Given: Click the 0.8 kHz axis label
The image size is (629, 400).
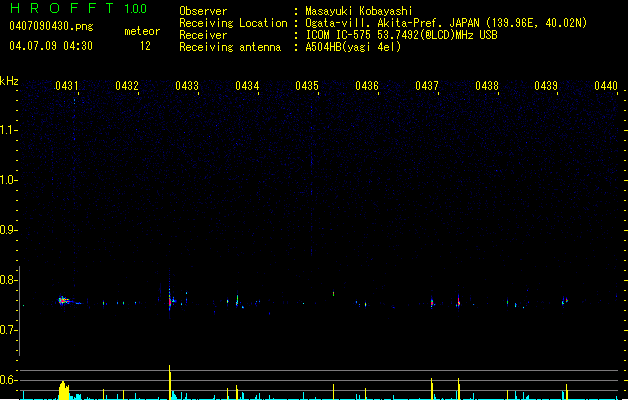Looking at the screenshot, I should click(8, 280).
